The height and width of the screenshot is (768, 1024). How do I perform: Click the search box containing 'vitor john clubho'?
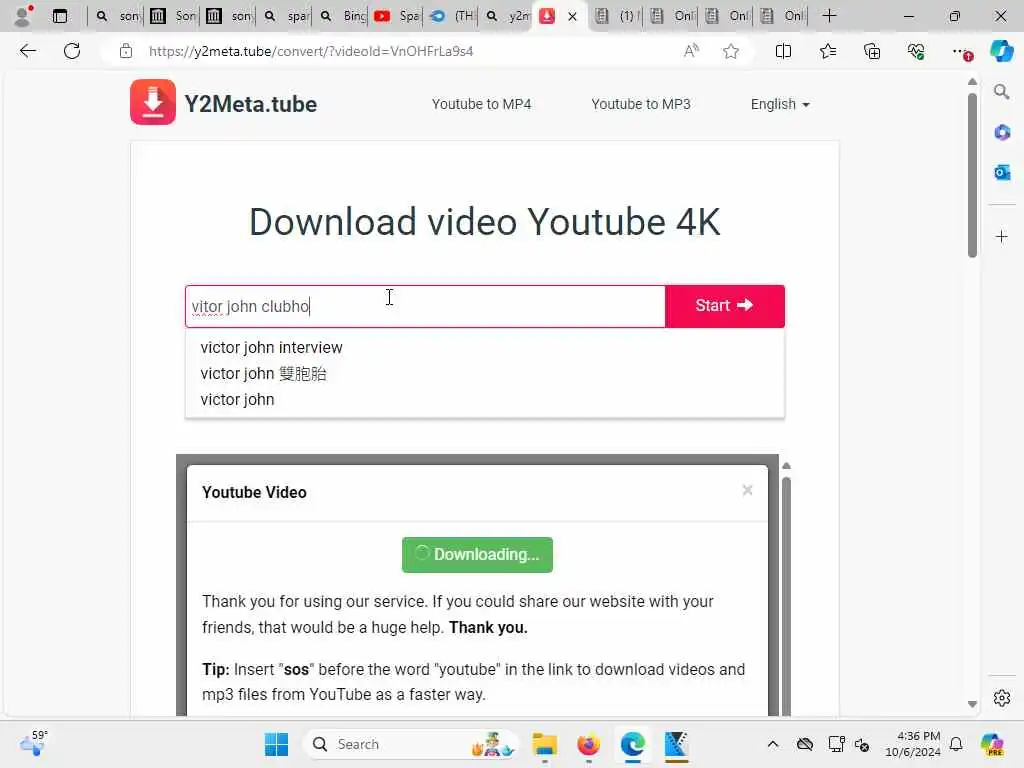pos(425,306)
